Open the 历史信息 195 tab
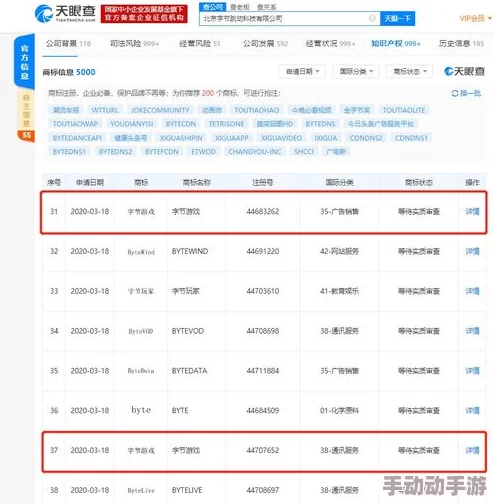The width and height of the screenshot is (493, 504). pyautogui.click(x=461, y=43)
